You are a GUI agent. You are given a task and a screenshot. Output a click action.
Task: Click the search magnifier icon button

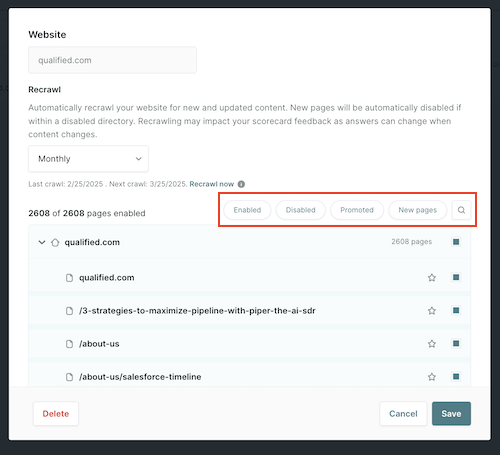pyautogui.click(x=461, y=210)
